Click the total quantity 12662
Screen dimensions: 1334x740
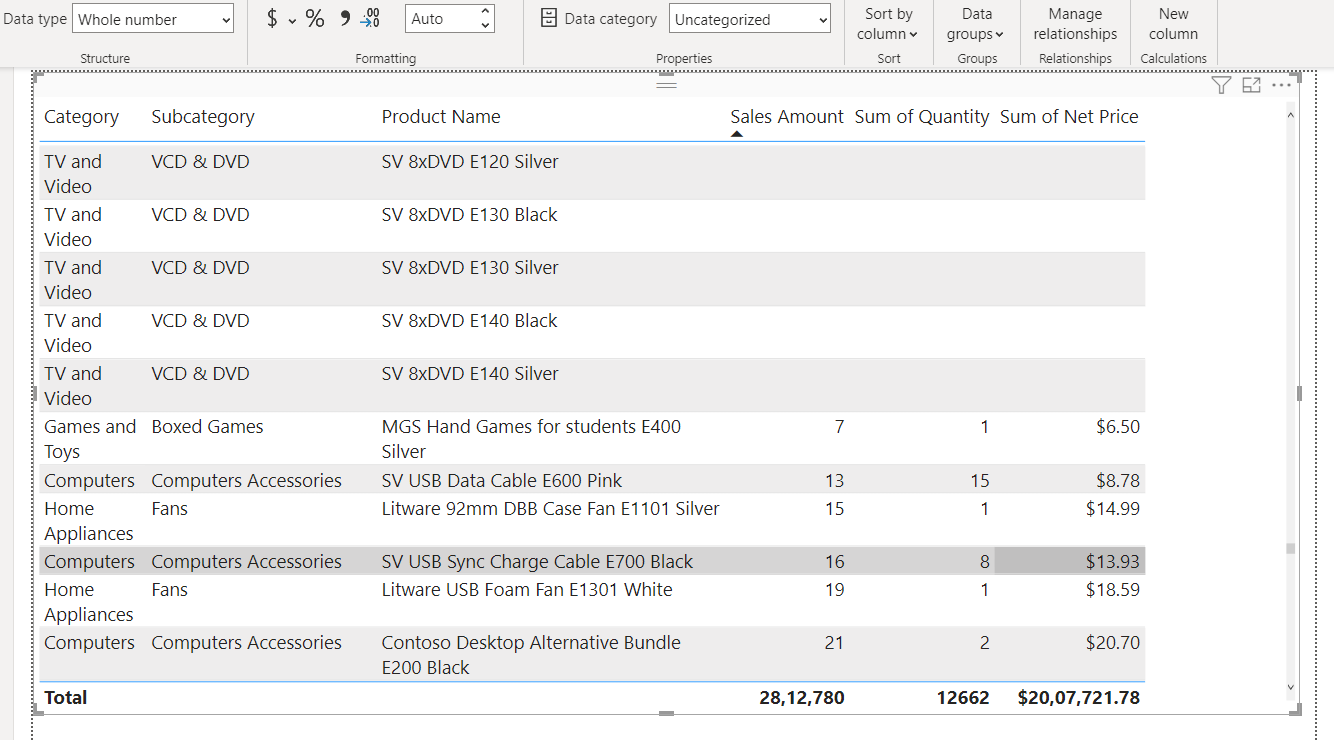(963, 698)
